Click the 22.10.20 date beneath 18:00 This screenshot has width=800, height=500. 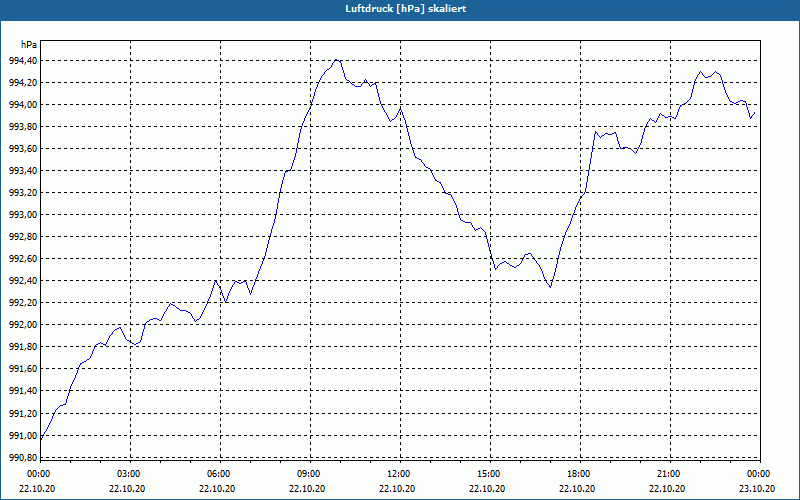point(577,488)
